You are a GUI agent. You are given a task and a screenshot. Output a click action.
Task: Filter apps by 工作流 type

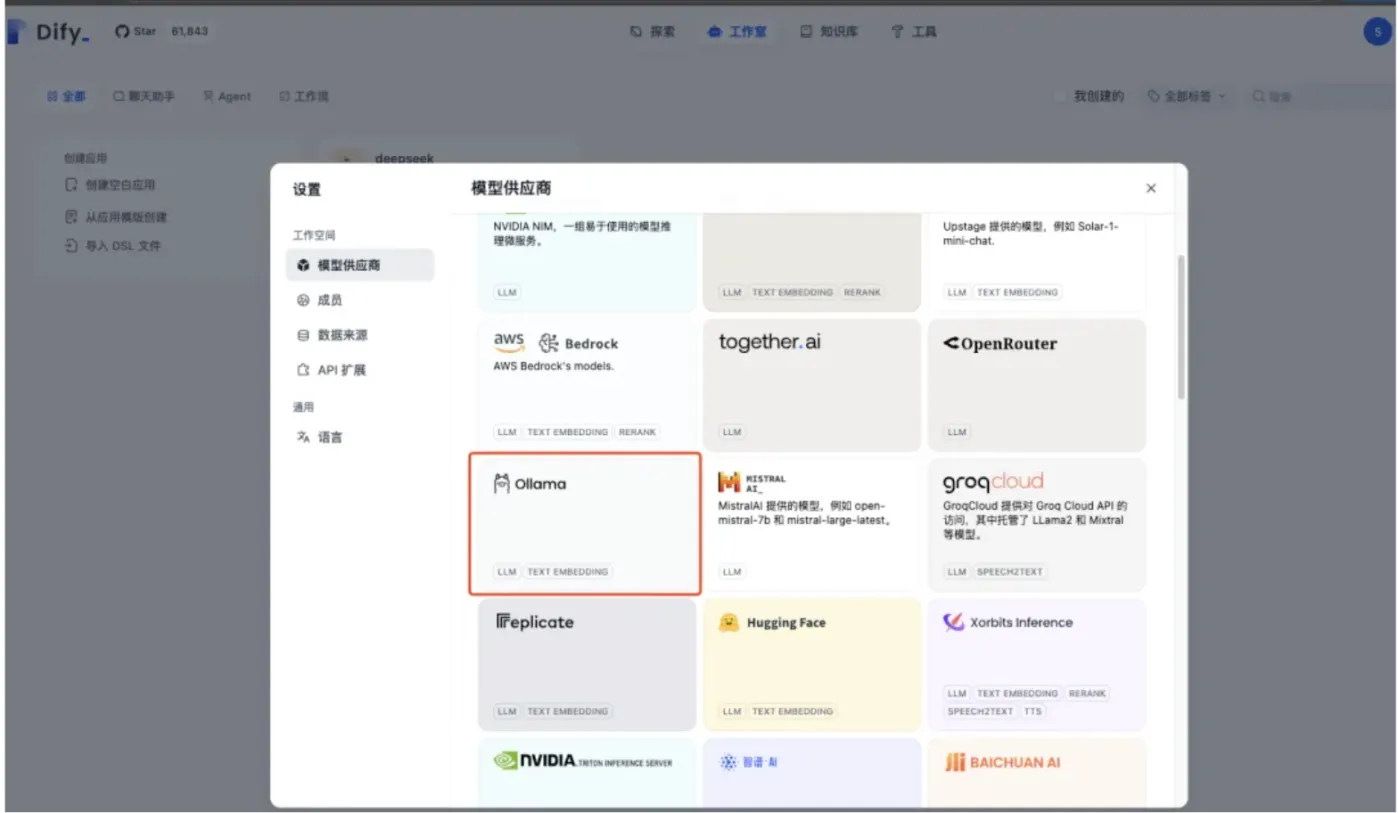point(304,97)
